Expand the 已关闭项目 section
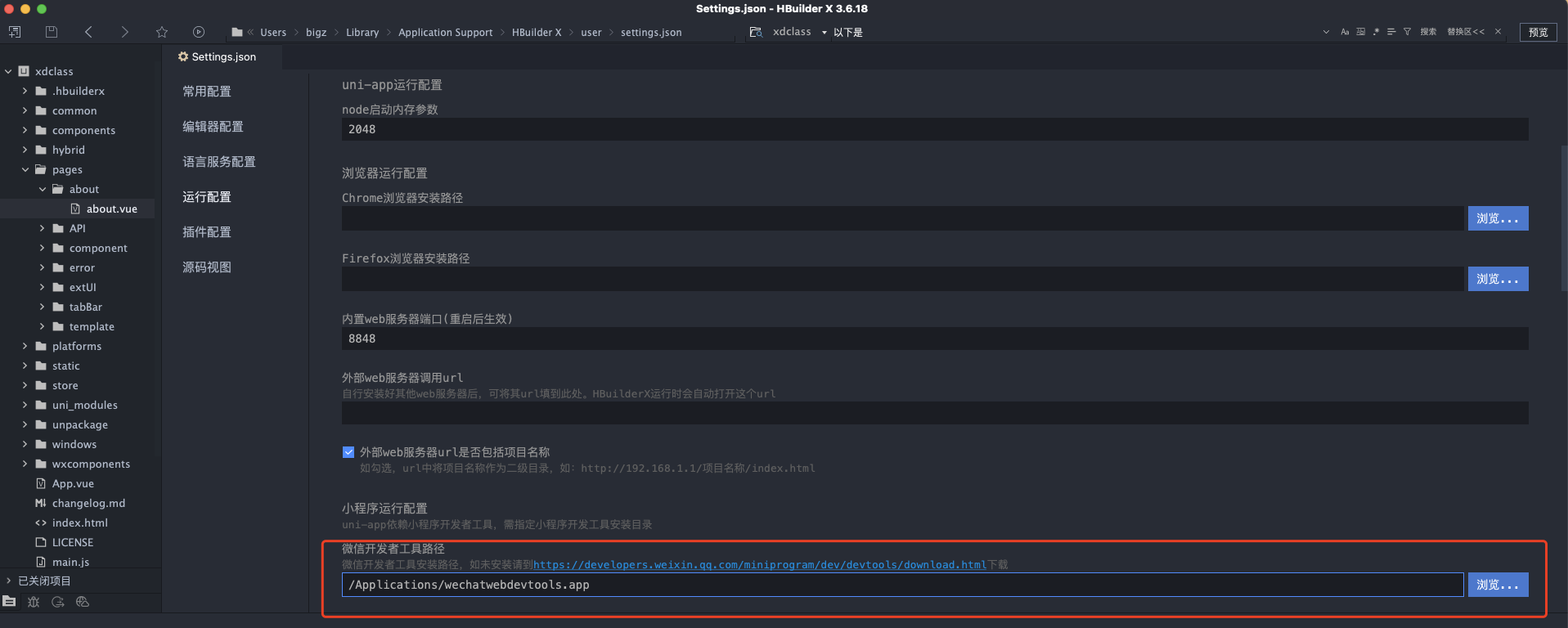1568x628 pixels. tap(9, 581)
